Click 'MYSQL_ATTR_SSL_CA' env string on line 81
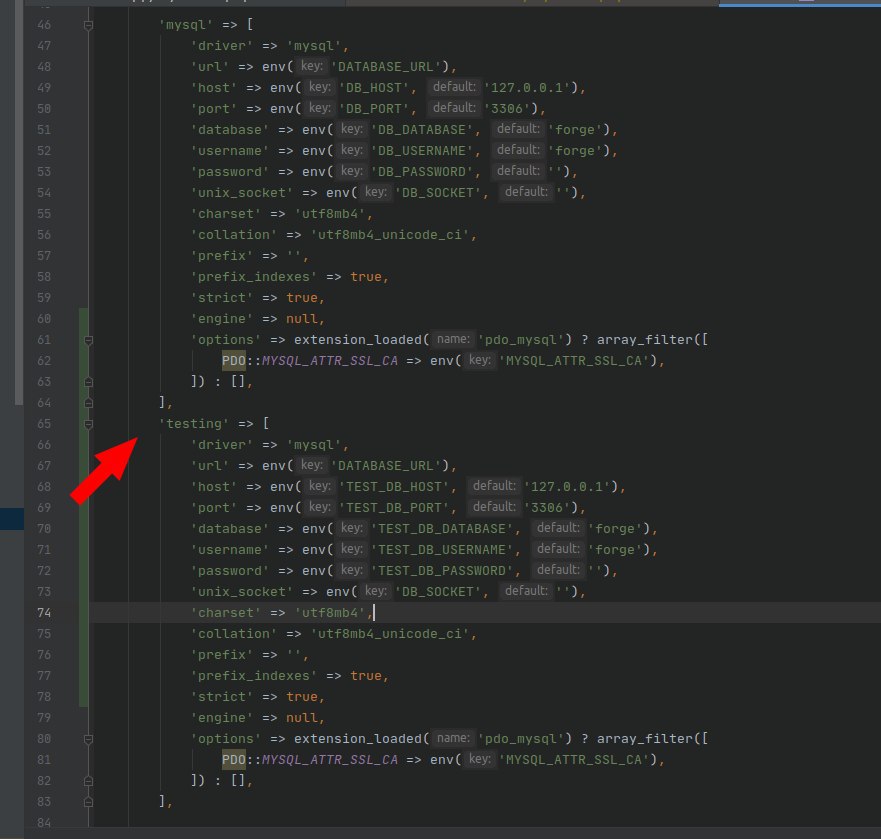881x839 pixels. point(574,760)
